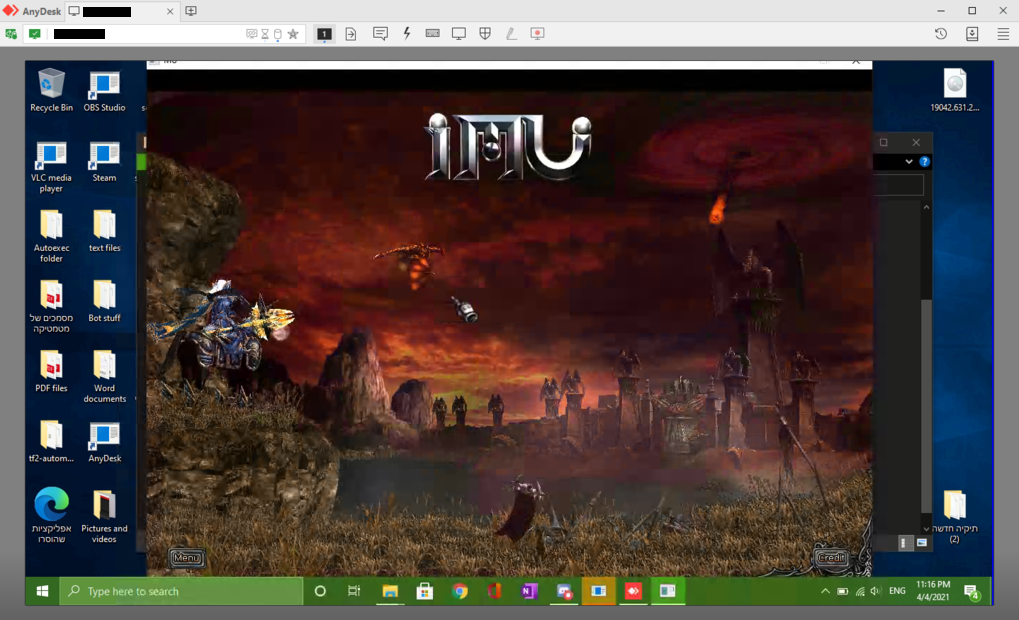Open a new AnyDesk session tab
The image size is (1019, 620).
191,11
